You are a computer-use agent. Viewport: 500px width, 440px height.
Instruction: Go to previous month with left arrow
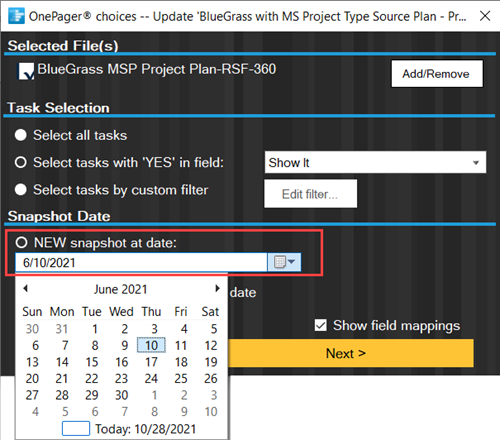tap(26, 288)
